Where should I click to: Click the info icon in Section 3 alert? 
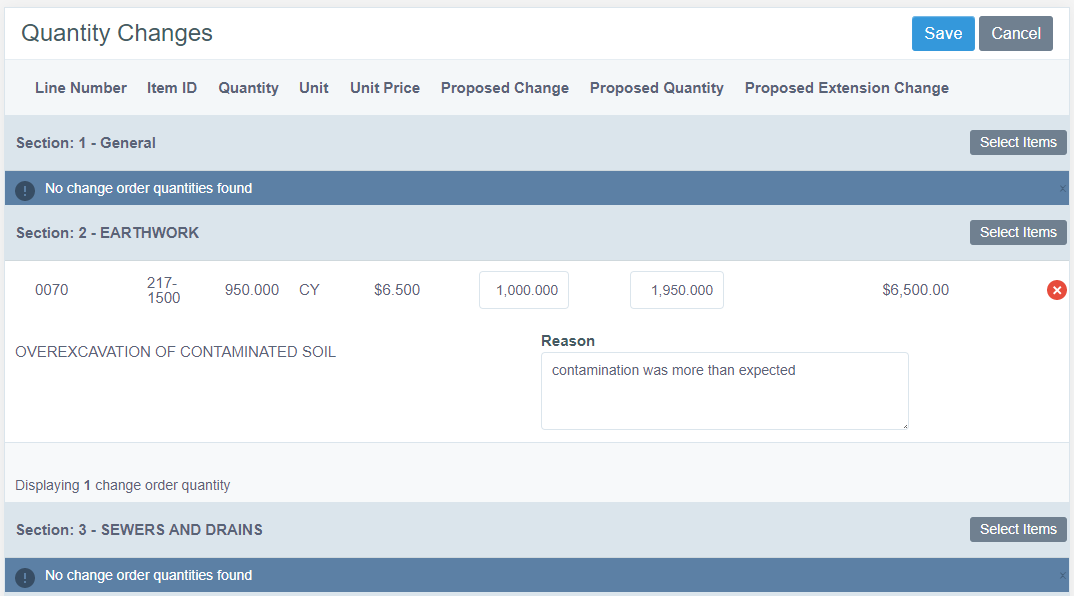click(x=25, y=576)
